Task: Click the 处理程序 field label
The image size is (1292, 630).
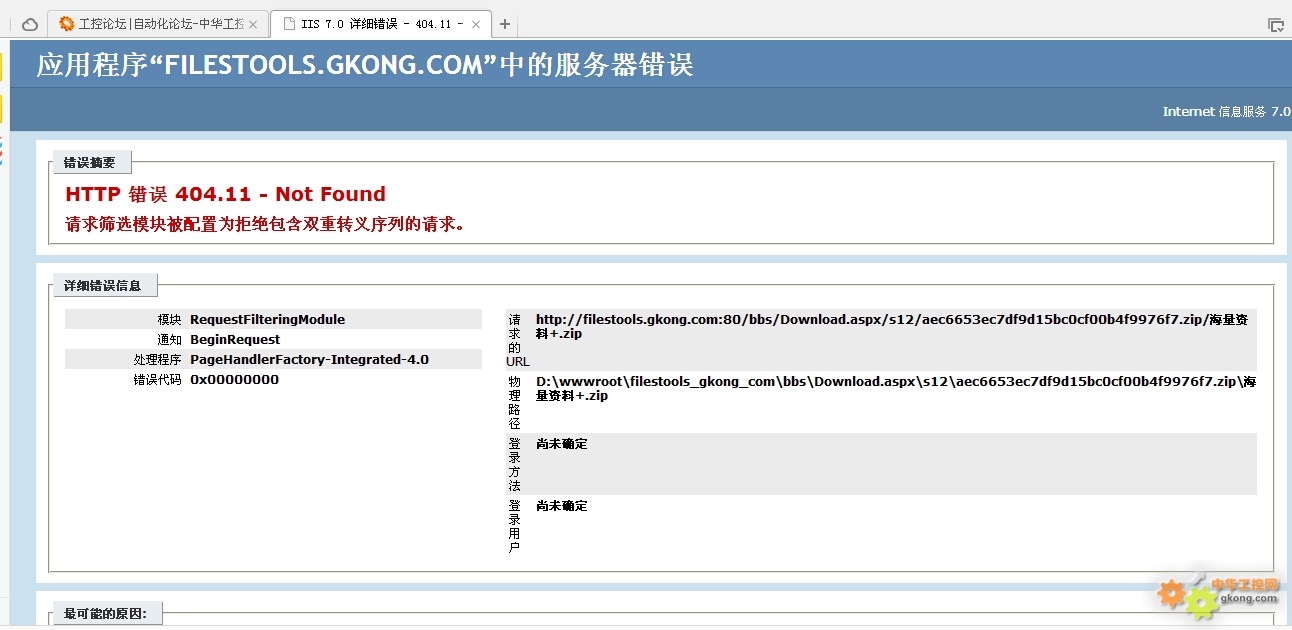Action: (x=157, y=360)
